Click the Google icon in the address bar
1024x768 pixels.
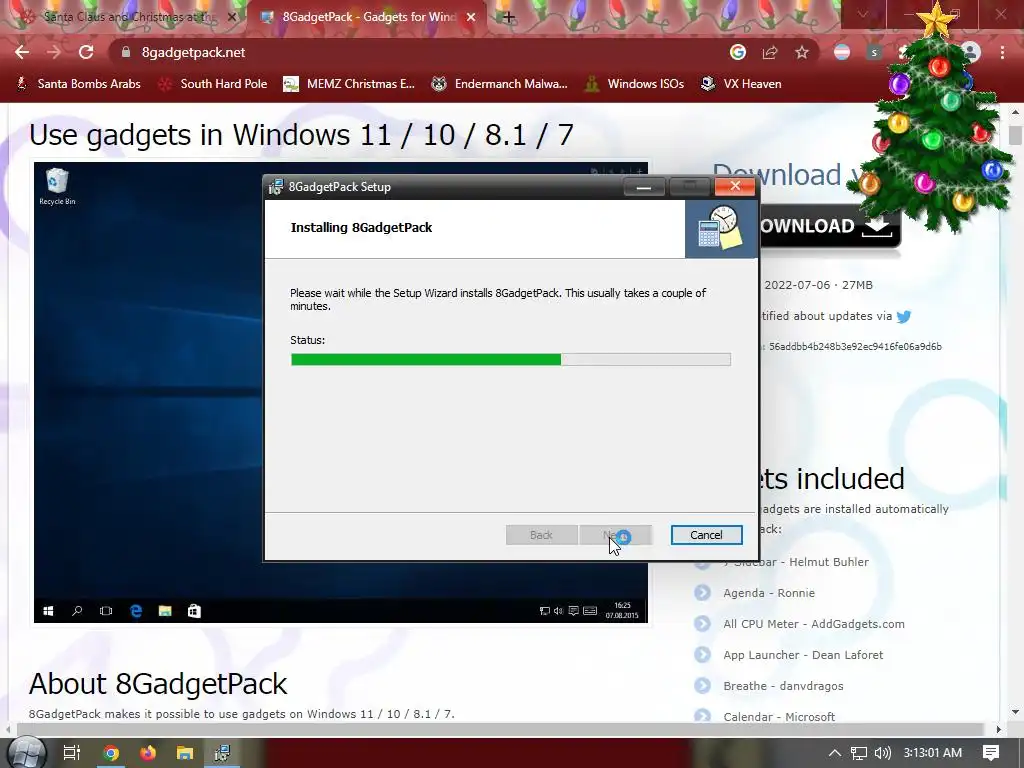click(738, 52)
